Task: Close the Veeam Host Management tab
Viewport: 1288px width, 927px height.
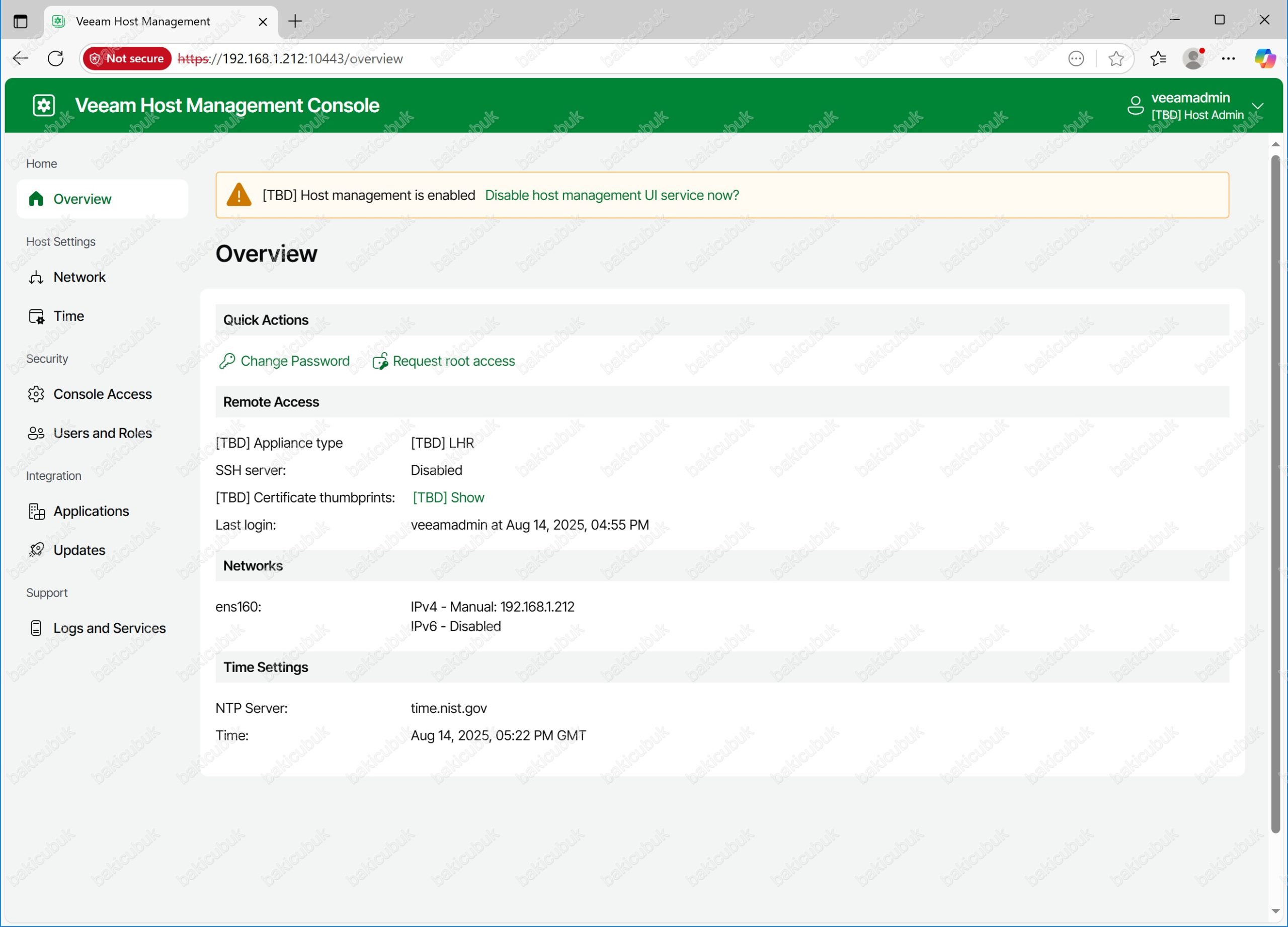Action: click(x=263, y=22)
